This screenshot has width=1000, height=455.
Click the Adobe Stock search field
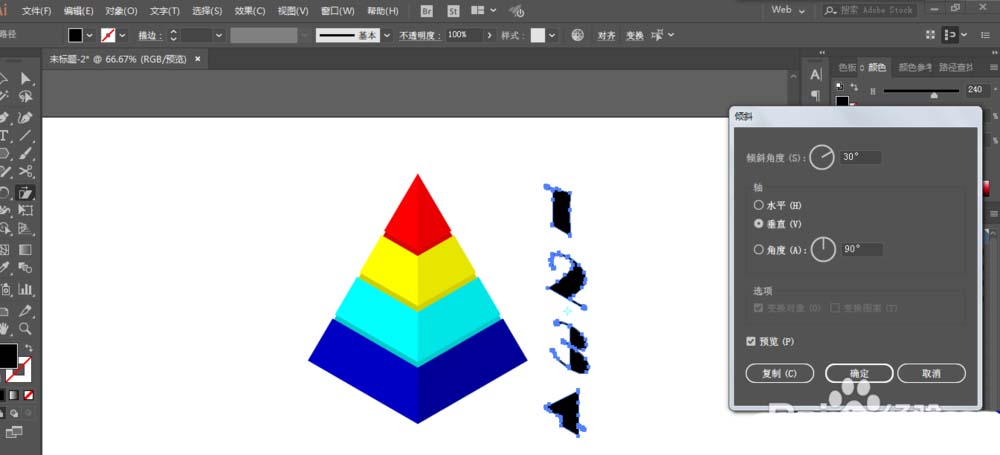click(x=870, y=10)
